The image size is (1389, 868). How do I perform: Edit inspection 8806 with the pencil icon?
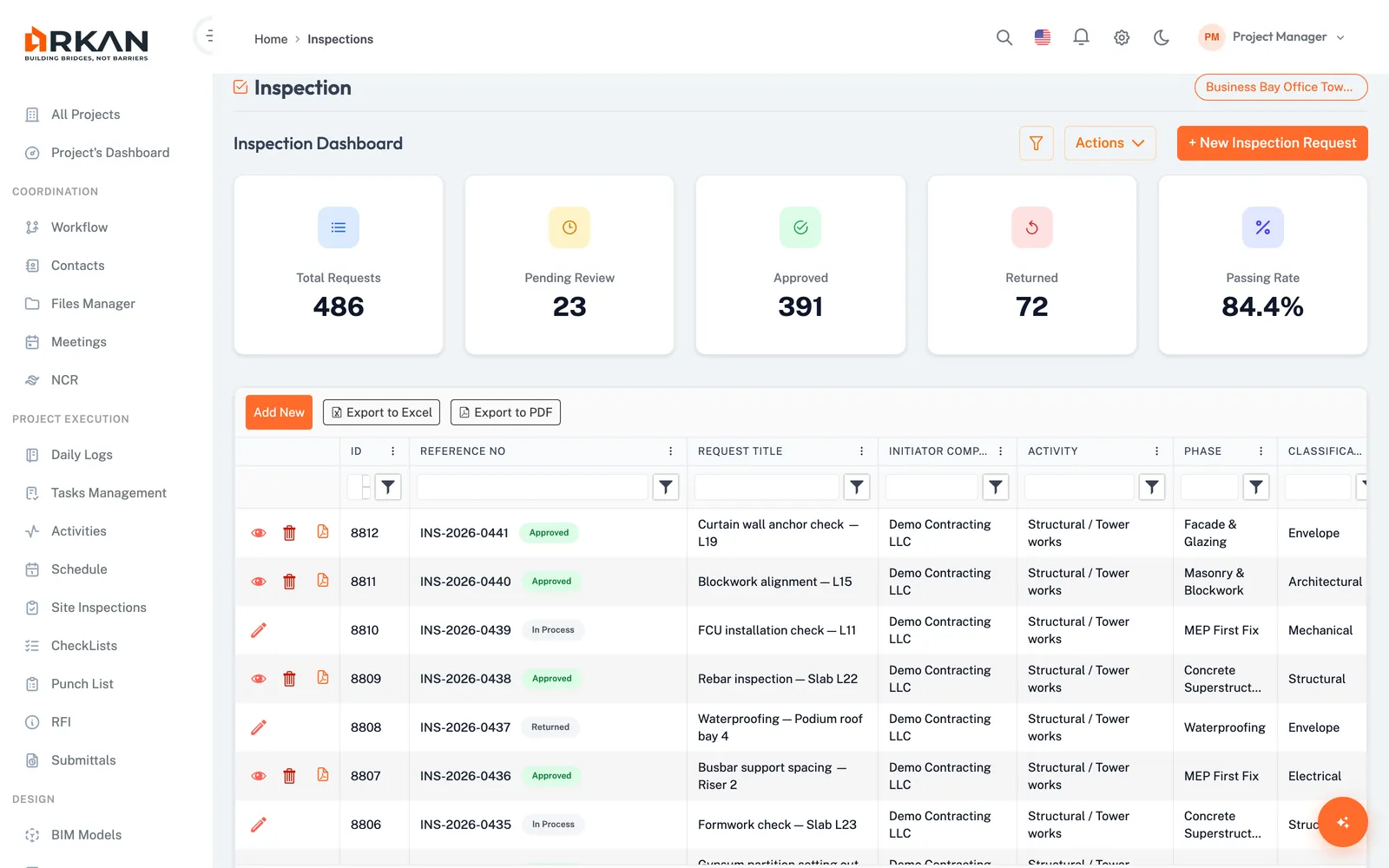coord(259,825)
